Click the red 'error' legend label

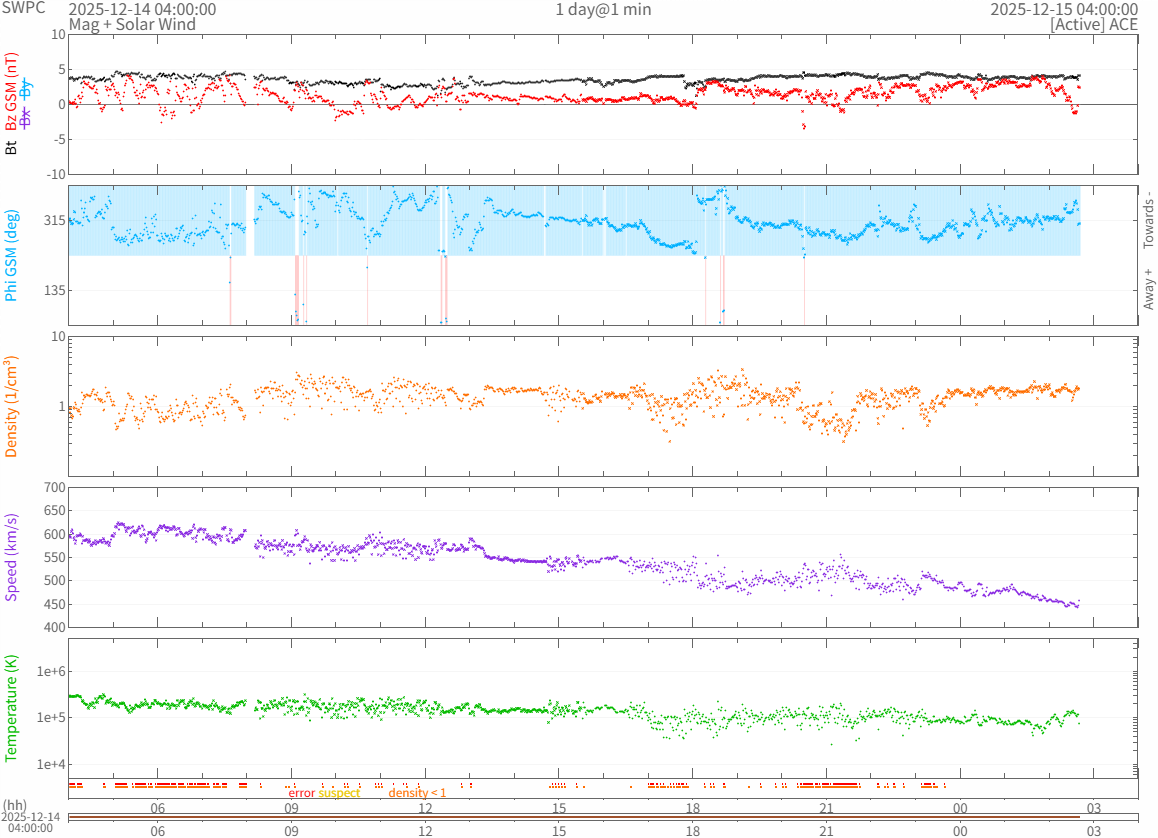tap(302, 793)
